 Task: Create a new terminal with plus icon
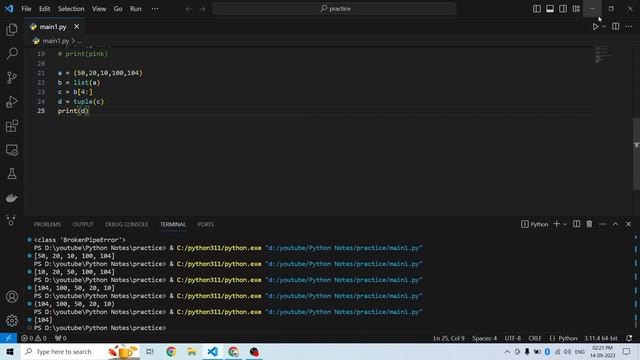coord(556,224)
